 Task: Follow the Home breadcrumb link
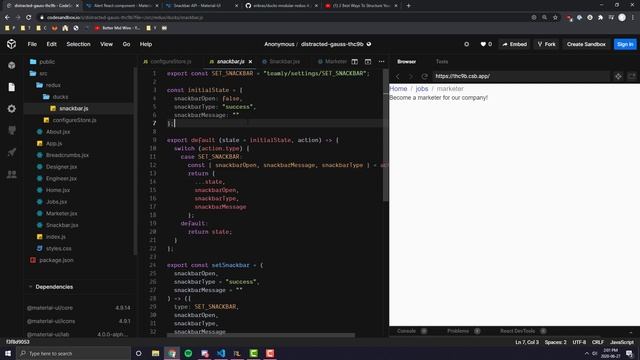click(398, 89)
